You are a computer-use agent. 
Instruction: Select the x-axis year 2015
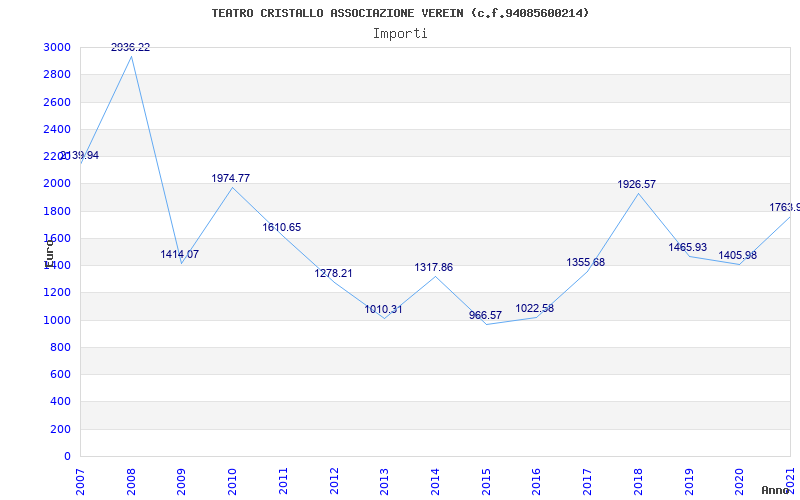486,481
